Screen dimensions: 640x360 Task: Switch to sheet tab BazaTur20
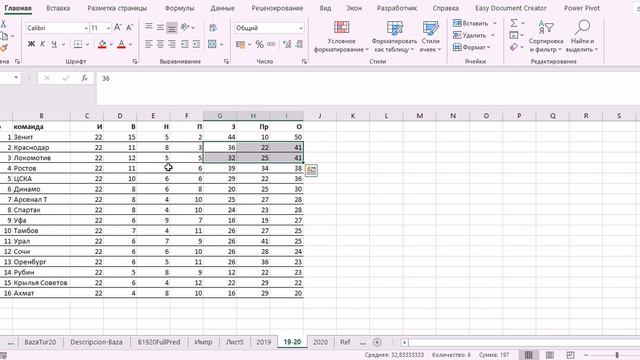coord(40,342)
